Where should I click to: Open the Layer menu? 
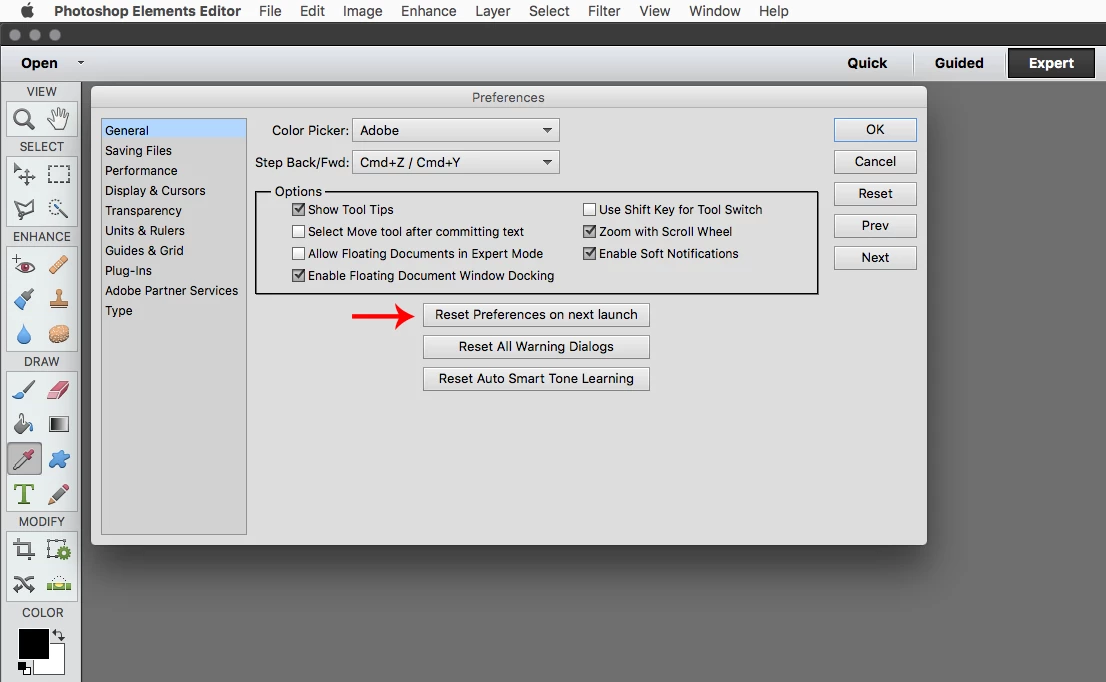492,11
